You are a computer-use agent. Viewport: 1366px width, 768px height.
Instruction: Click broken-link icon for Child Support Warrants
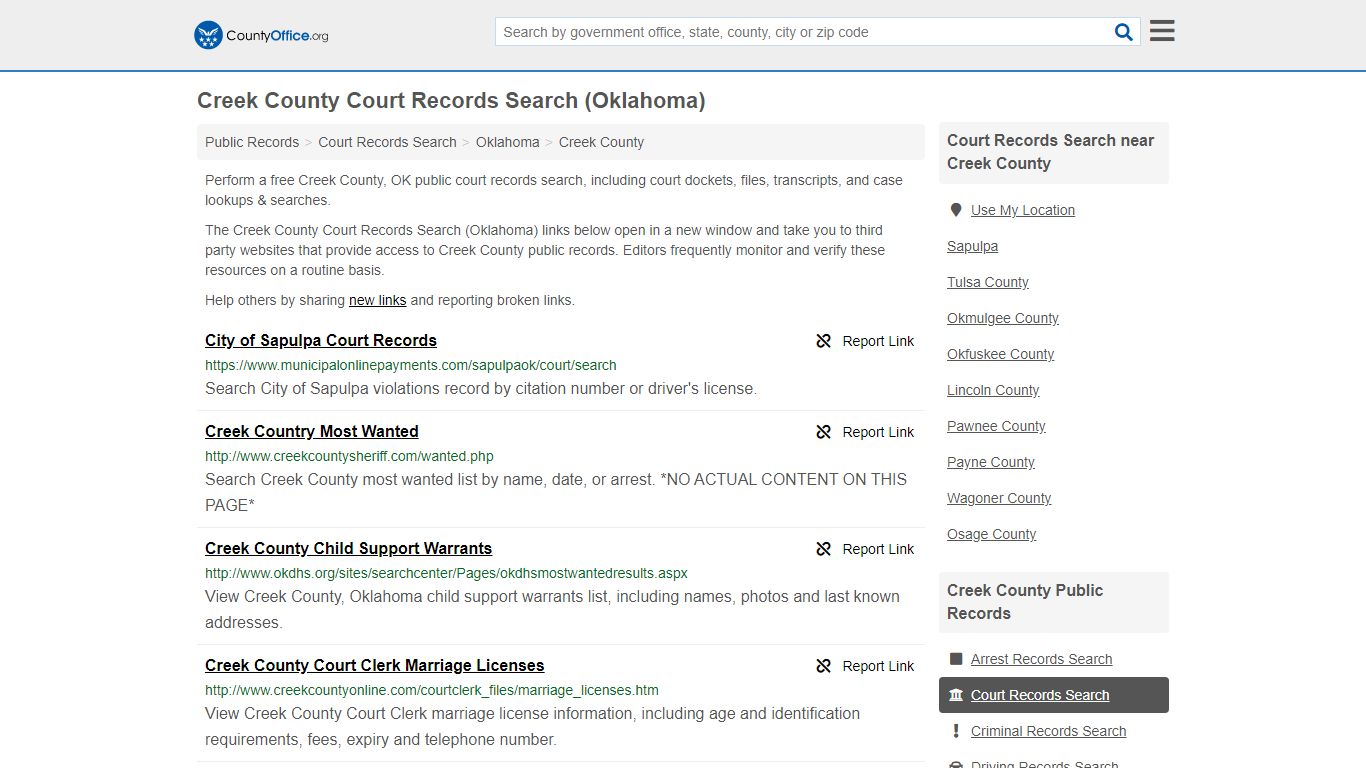[824, 549]
